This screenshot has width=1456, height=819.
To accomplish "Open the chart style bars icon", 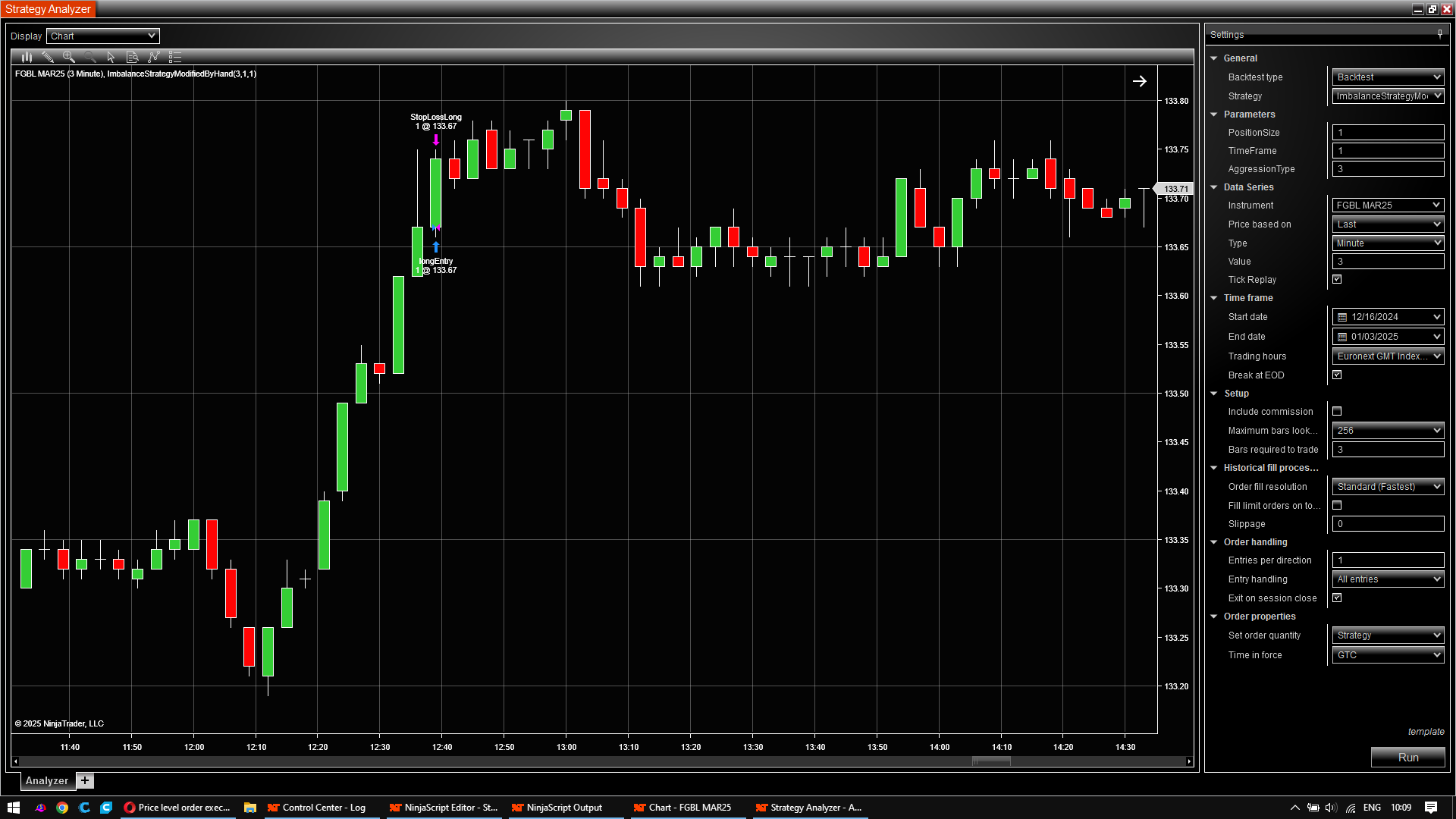I will (x=27, y=57).
